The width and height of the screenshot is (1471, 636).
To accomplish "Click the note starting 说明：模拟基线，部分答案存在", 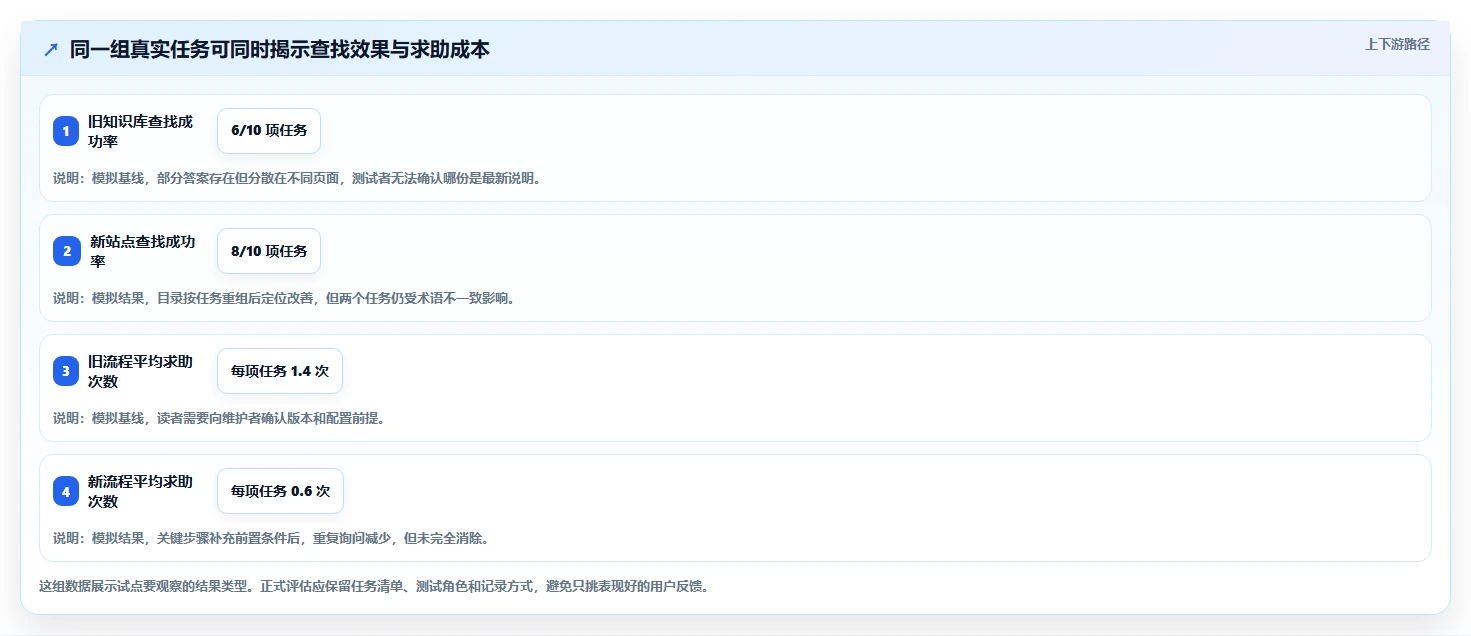I will 297,178.
